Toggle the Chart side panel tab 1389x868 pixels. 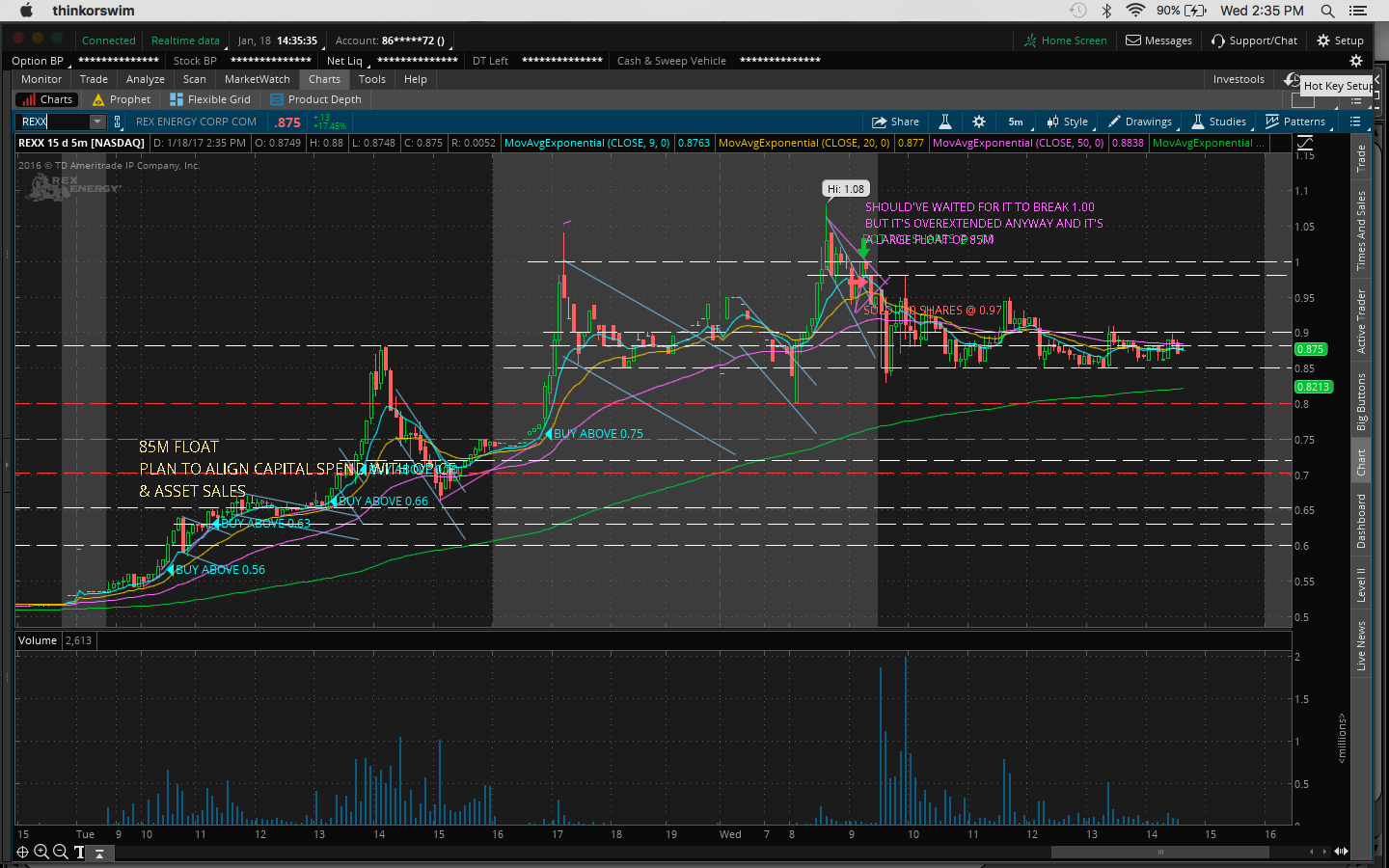coord(1361,462)
